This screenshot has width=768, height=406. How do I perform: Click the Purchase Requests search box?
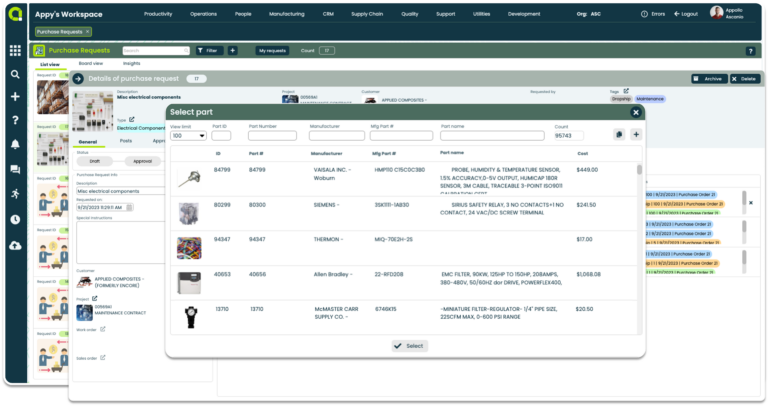coord(156,50)
